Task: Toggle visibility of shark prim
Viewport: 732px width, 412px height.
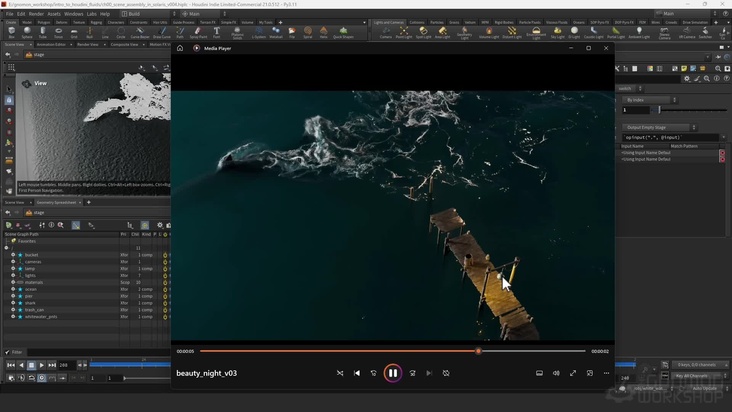Action: coord(13,302)
